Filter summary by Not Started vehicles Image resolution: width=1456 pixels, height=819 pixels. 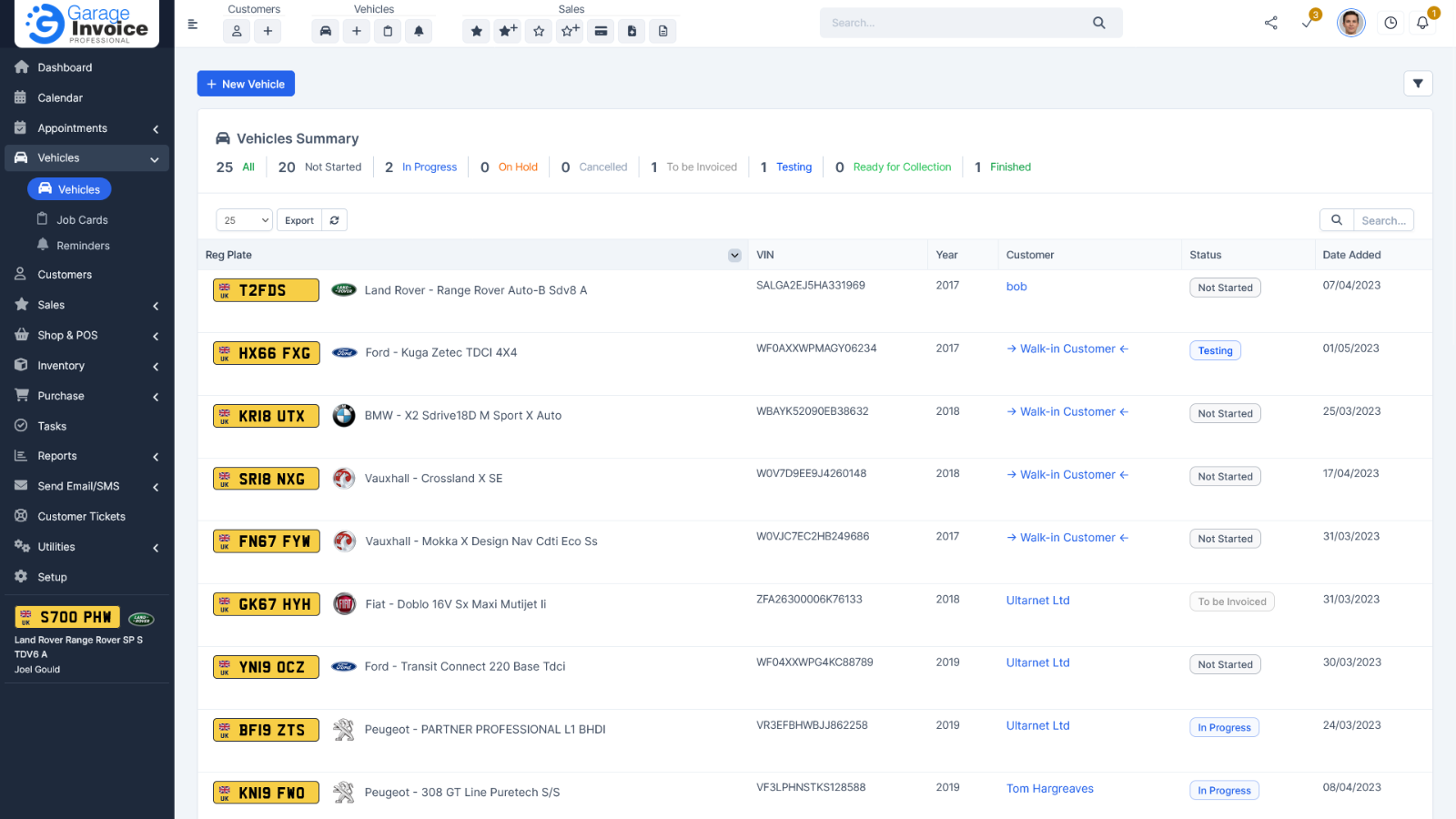click(332, 167)
